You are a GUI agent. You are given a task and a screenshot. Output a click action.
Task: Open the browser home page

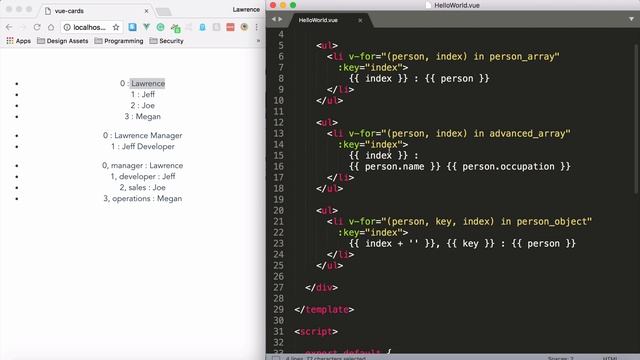(51, 27)
